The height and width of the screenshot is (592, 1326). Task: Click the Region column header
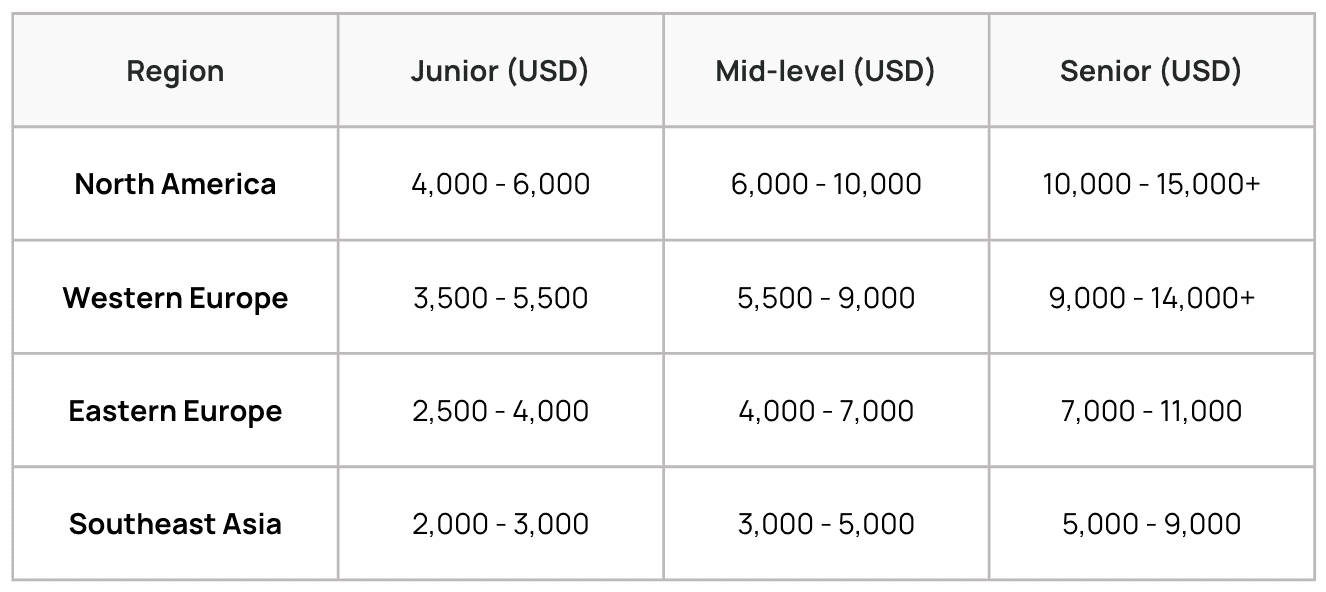point(175,71)
